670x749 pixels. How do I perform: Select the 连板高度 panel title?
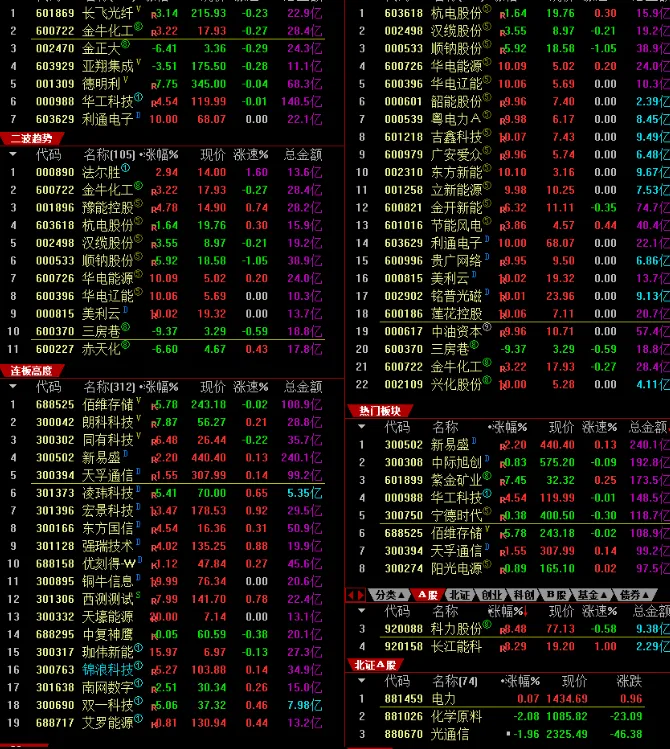(x=32, y=370)
